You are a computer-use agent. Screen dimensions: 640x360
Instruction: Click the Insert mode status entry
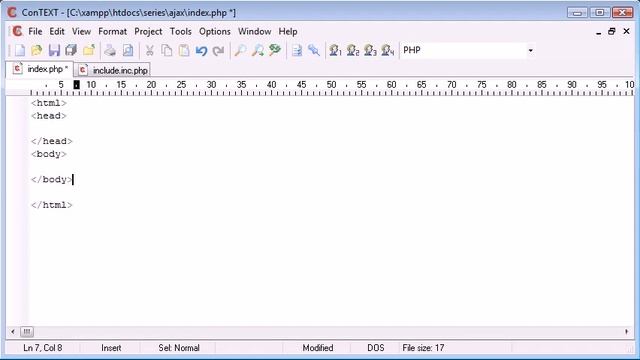coord(111,348)
